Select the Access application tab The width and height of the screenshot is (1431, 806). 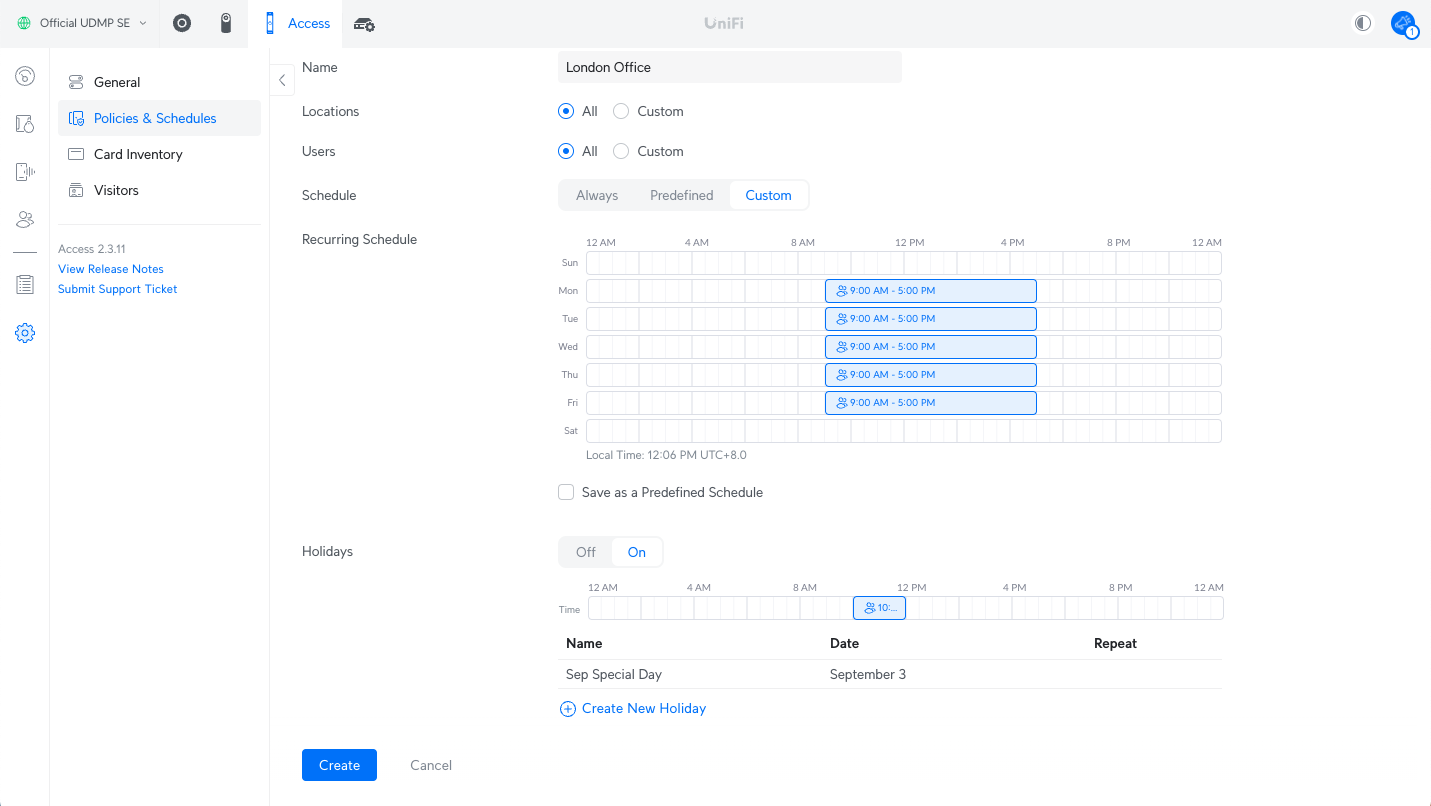pos(297,23)
